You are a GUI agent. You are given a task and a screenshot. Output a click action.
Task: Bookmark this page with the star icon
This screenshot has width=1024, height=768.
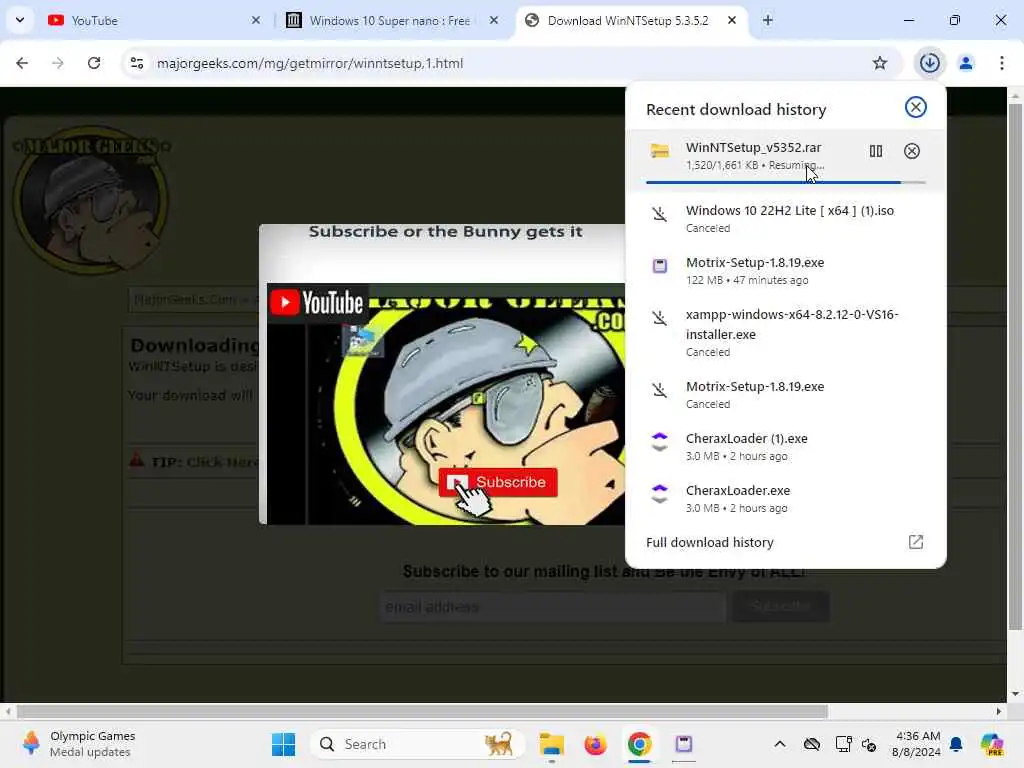click(x=880, y=63)
